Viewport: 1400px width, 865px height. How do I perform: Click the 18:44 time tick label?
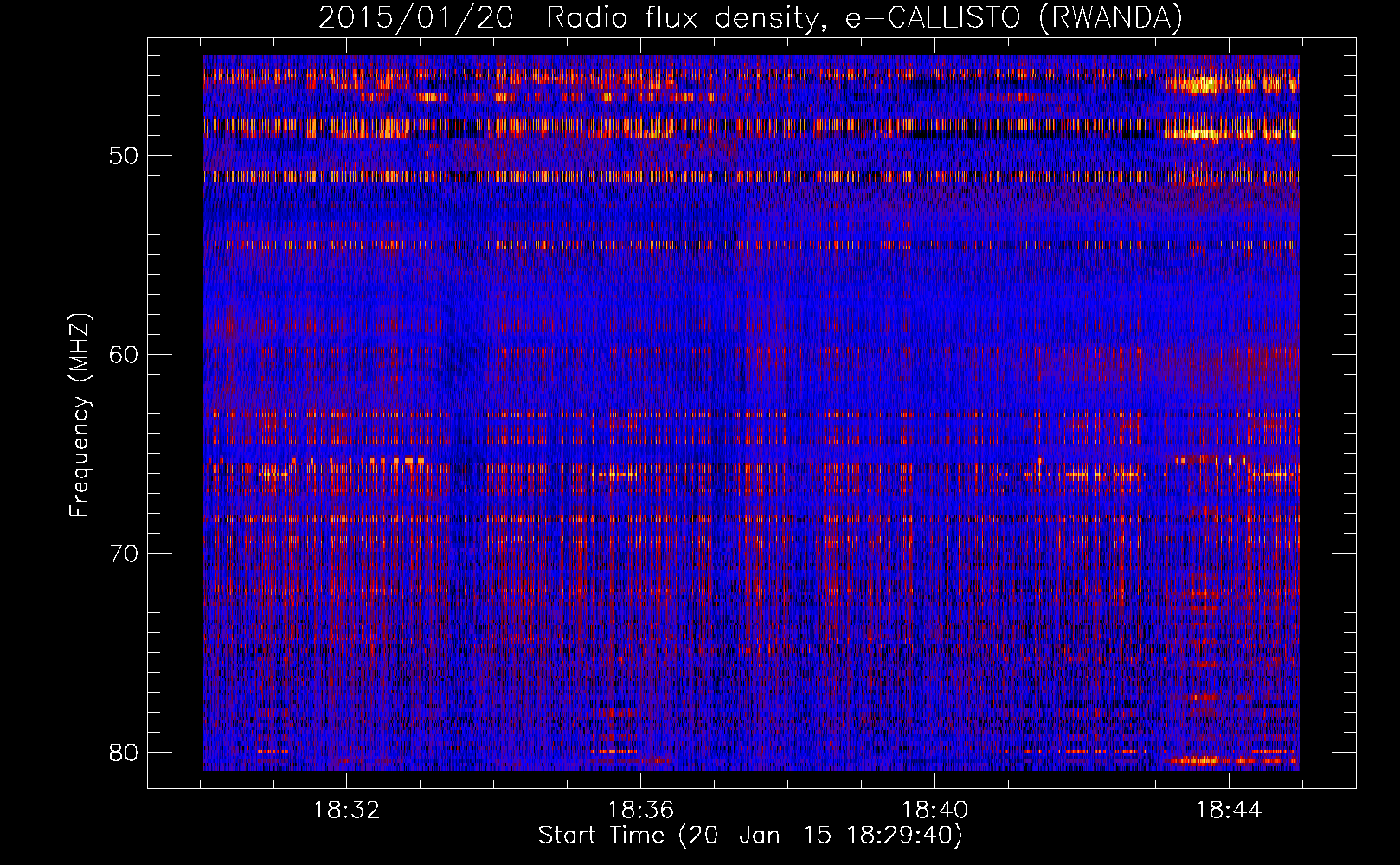click(x=1229, y=811)
